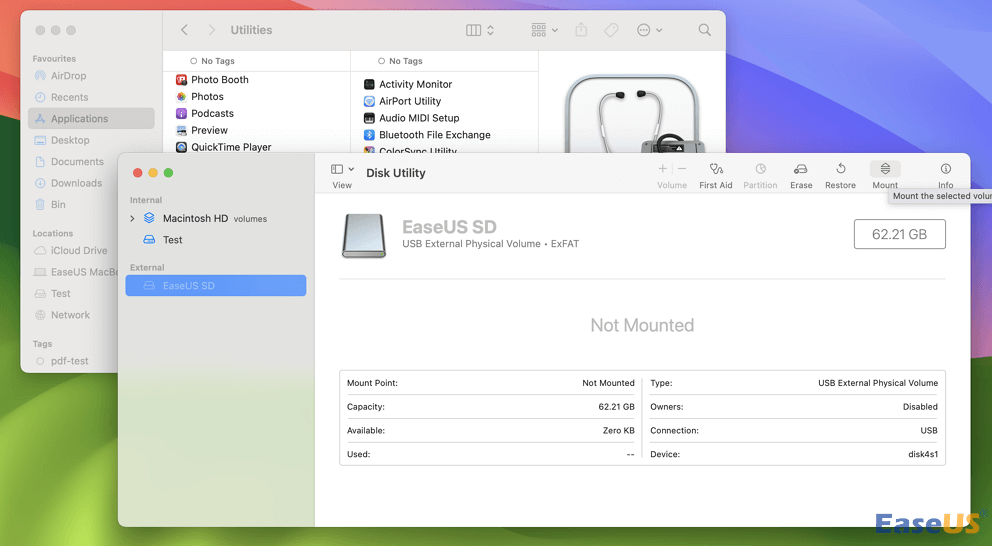
Task: Select the Test volume in sidebar
Action: tap(172, 240)
